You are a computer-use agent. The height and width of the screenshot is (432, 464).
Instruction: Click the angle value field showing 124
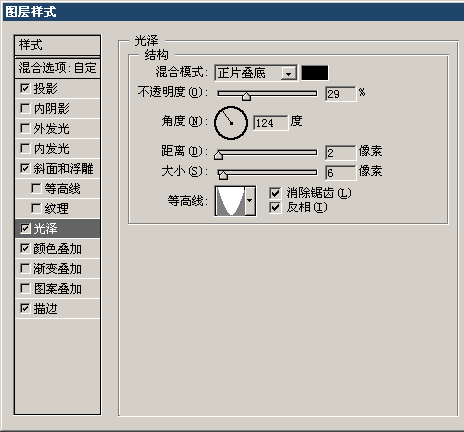pos(270,123)
